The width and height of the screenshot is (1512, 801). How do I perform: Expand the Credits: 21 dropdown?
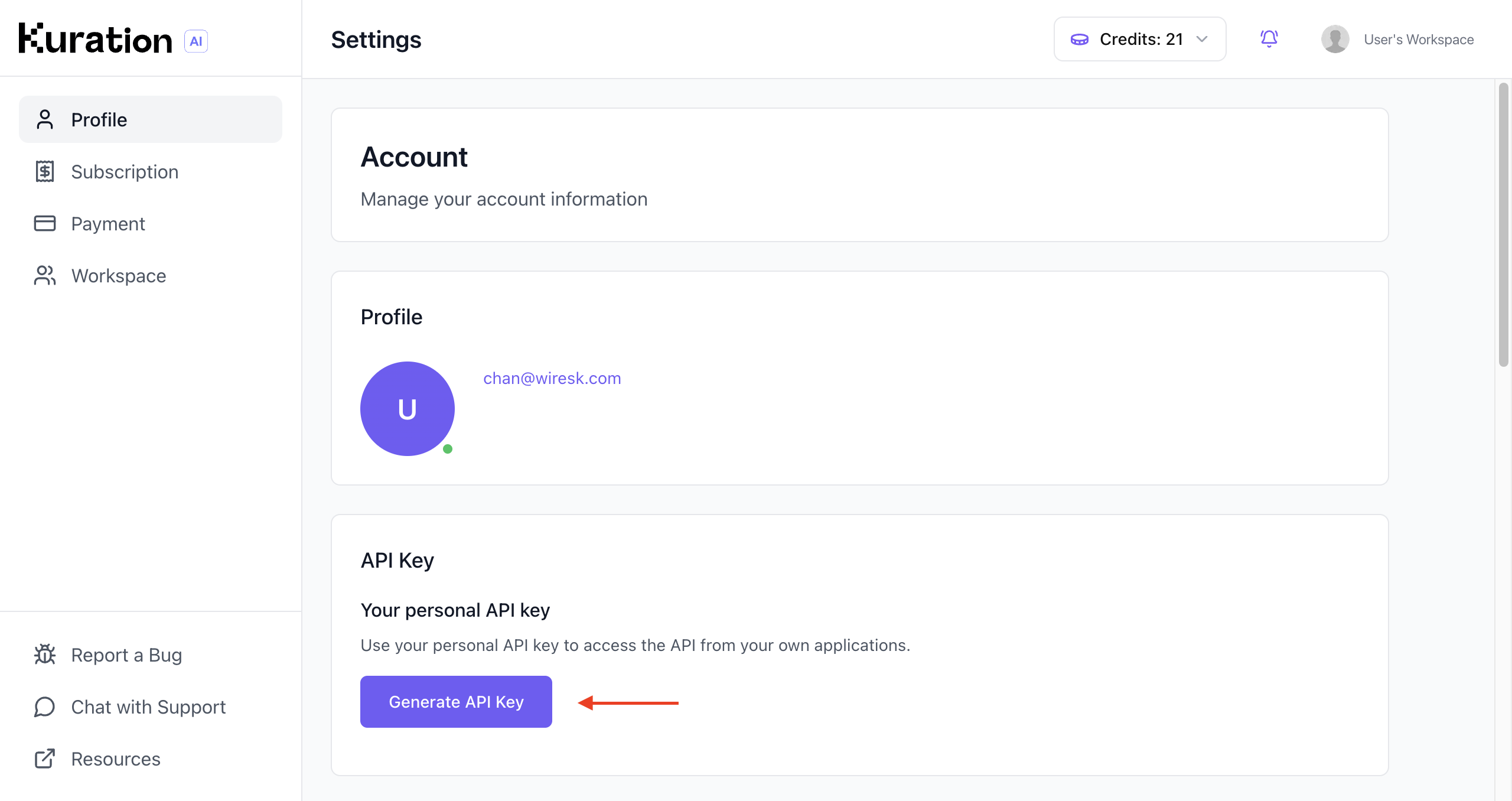pos(1140,39)
